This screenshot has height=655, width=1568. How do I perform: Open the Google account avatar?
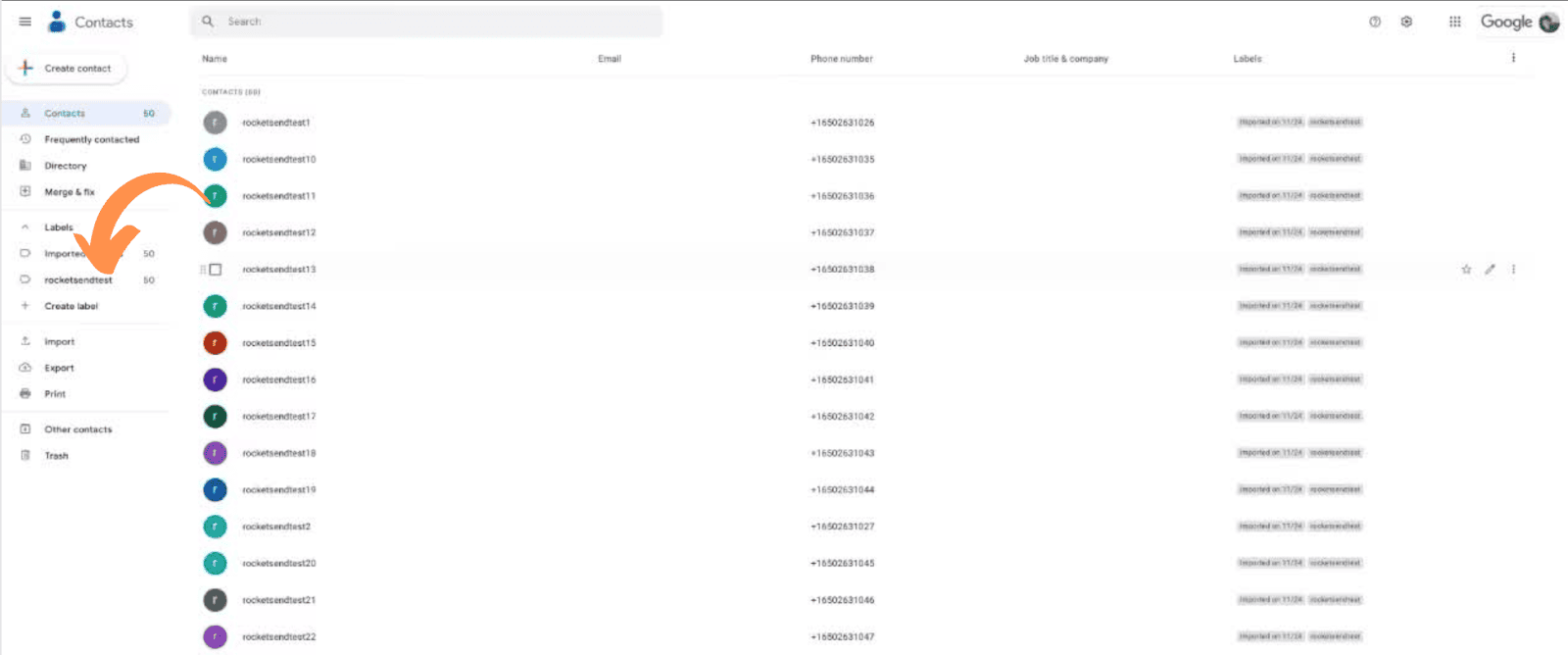pyautogui.click(x=1549, y=22)
